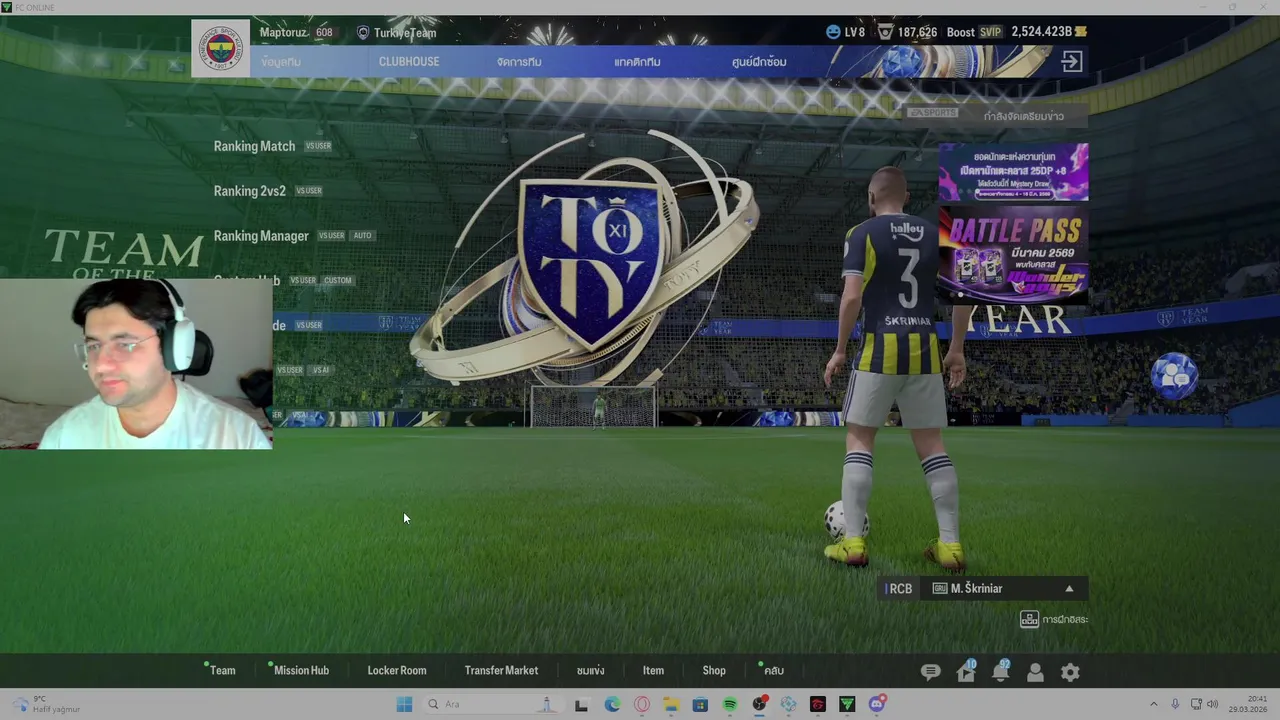
Task: Click the microphone tray icon
Action: tap(1175, 704)
